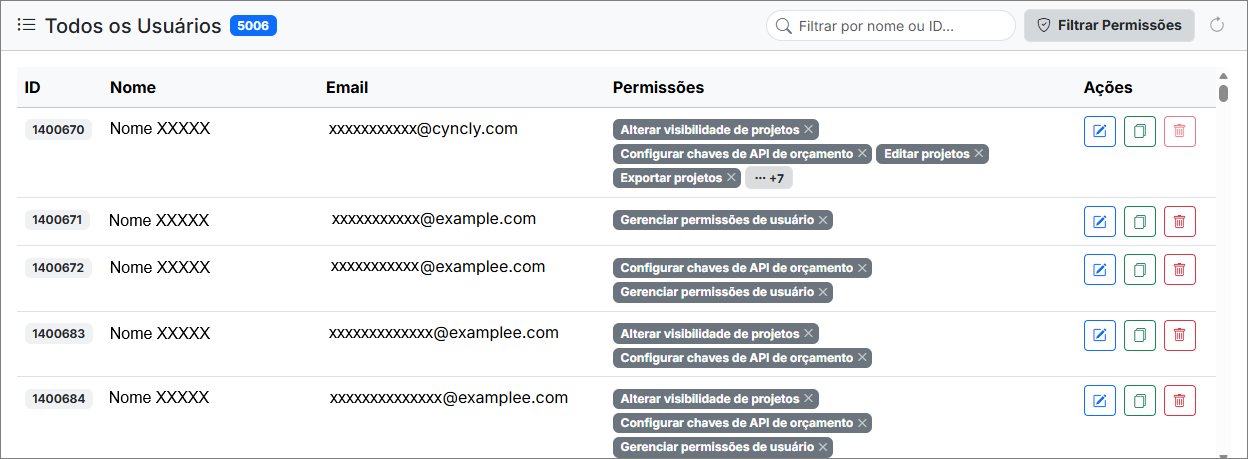Sort by the Email column header
The height and width of the screenshot is (459, 1248).
point(347,87)
